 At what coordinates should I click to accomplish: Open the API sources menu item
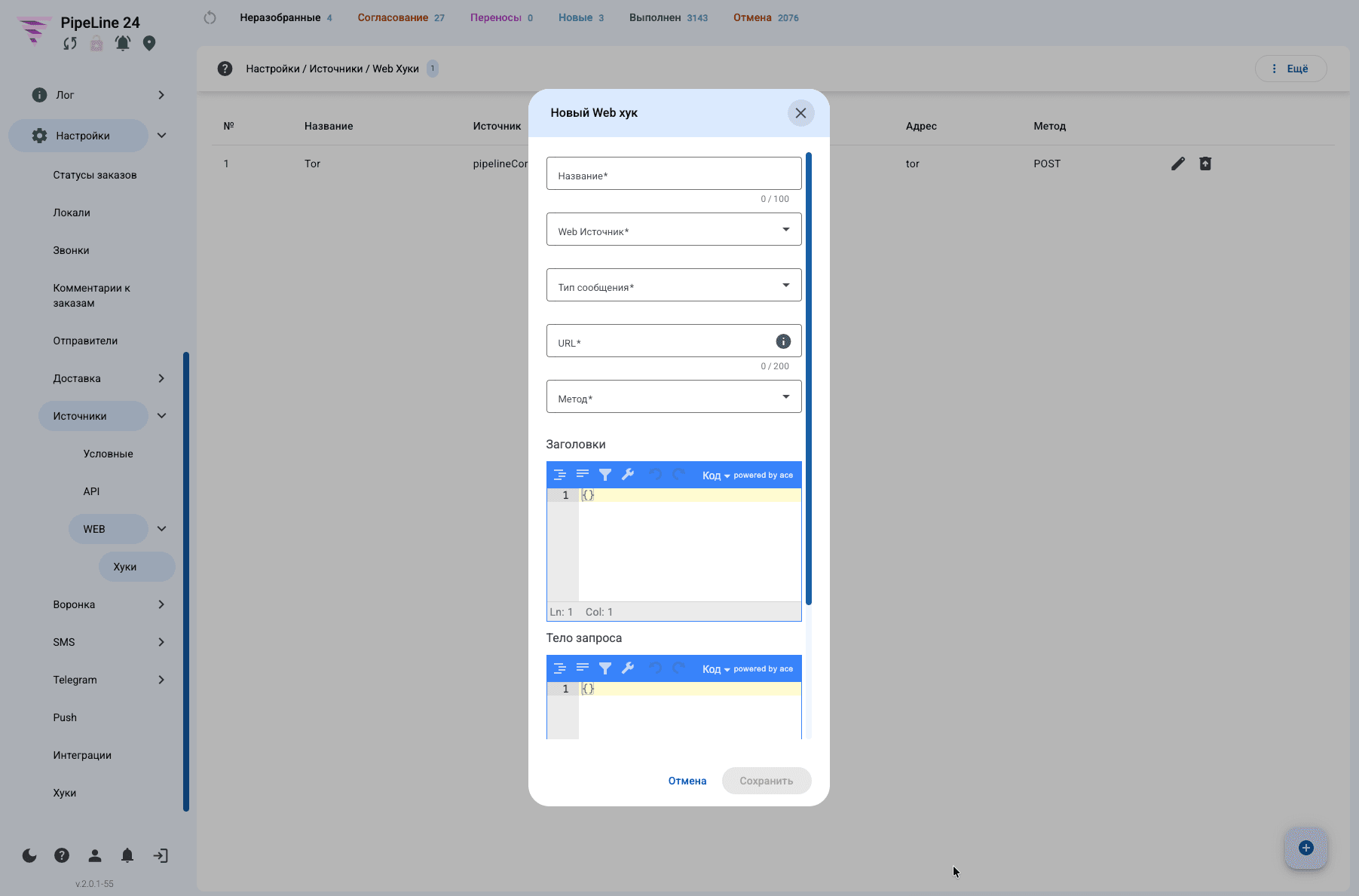(x=91, y=491)
